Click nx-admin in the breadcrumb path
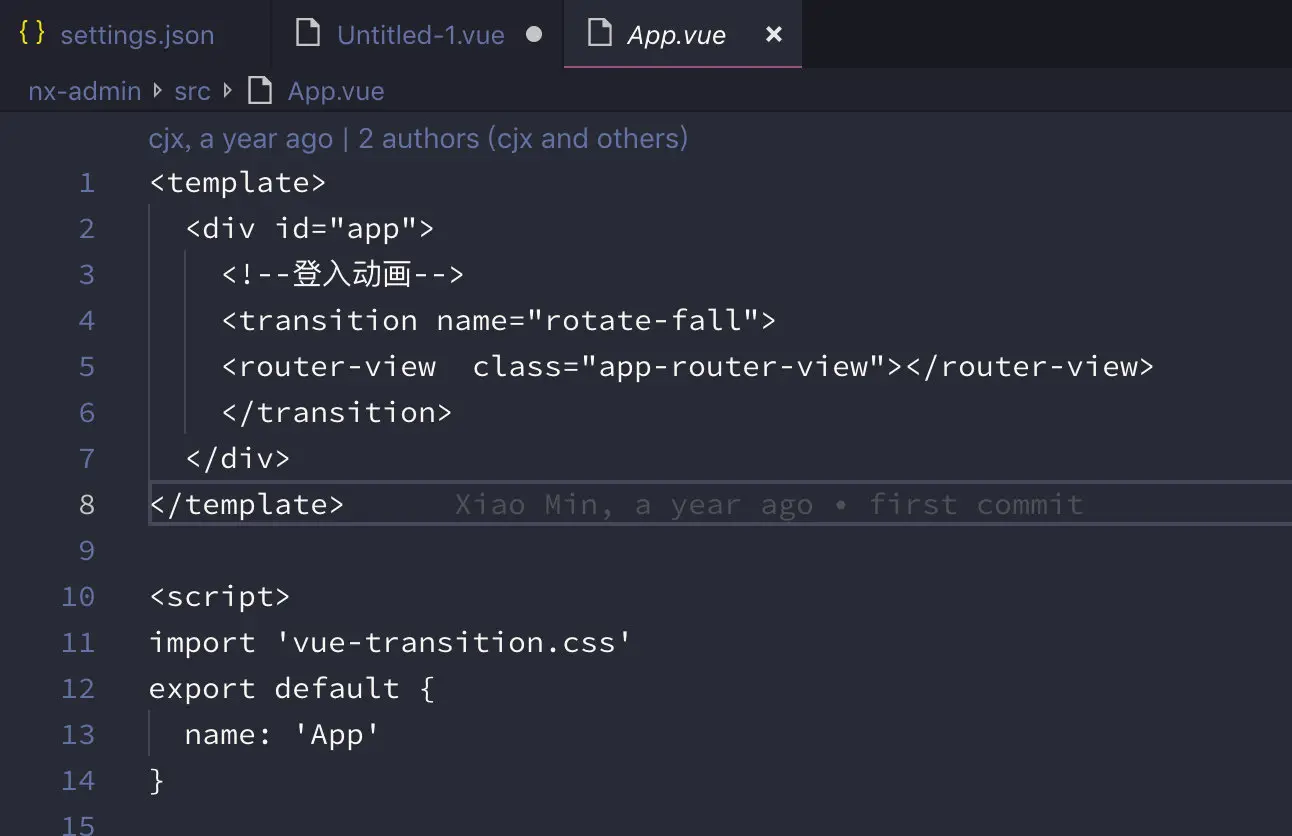The width and height of the screenshot is (1292, 836). click(84, 91)
